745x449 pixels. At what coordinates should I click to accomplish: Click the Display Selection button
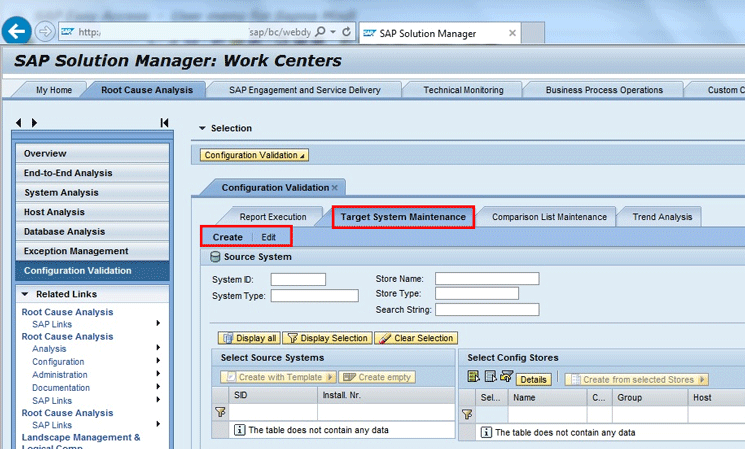point(327,338)
